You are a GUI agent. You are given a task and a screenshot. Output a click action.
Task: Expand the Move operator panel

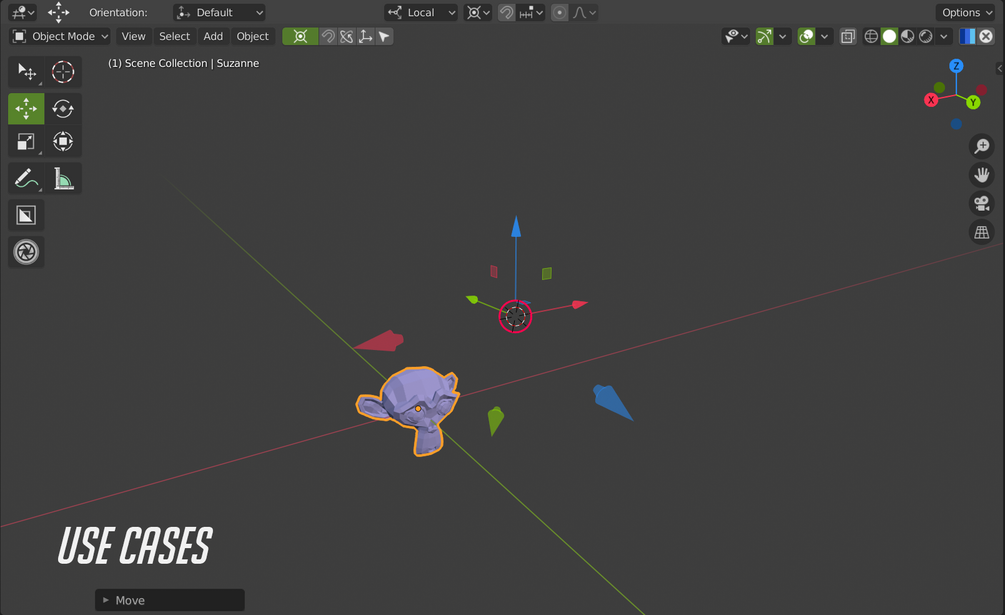pos(170,600)
